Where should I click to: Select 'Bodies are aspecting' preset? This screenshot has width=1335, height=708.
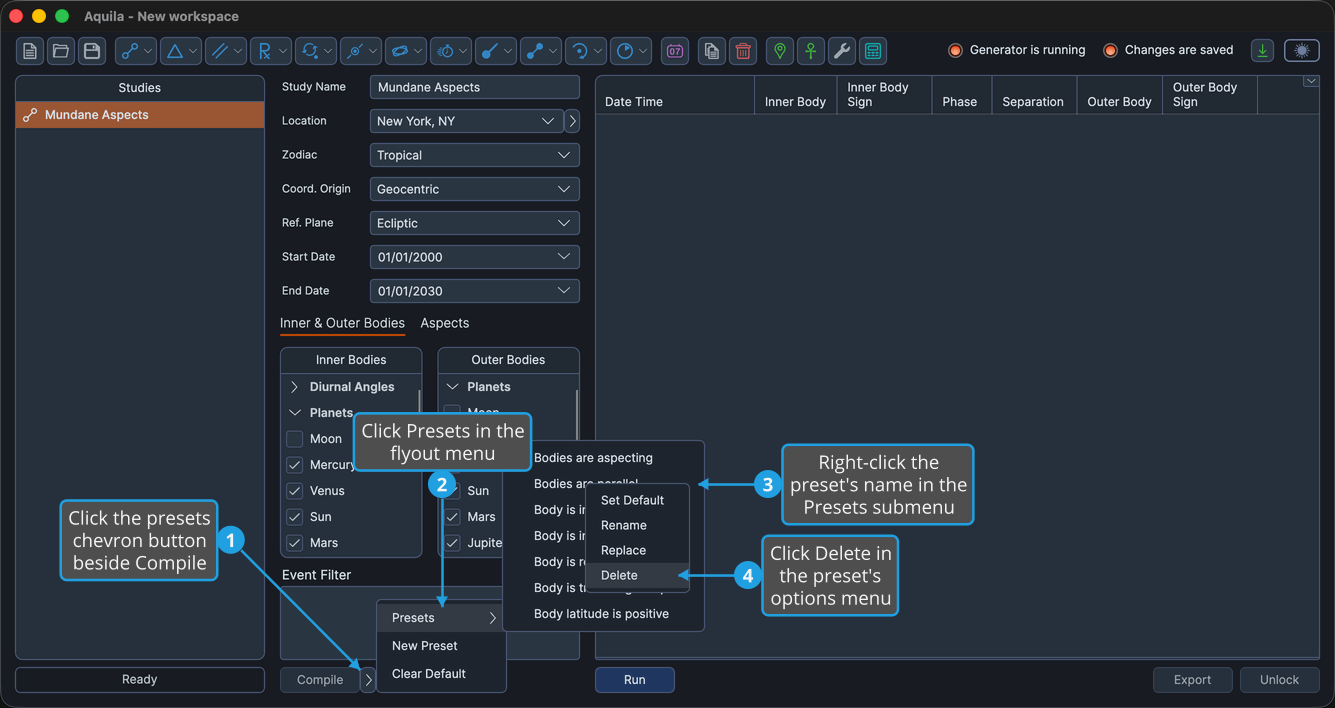(604, 458)
